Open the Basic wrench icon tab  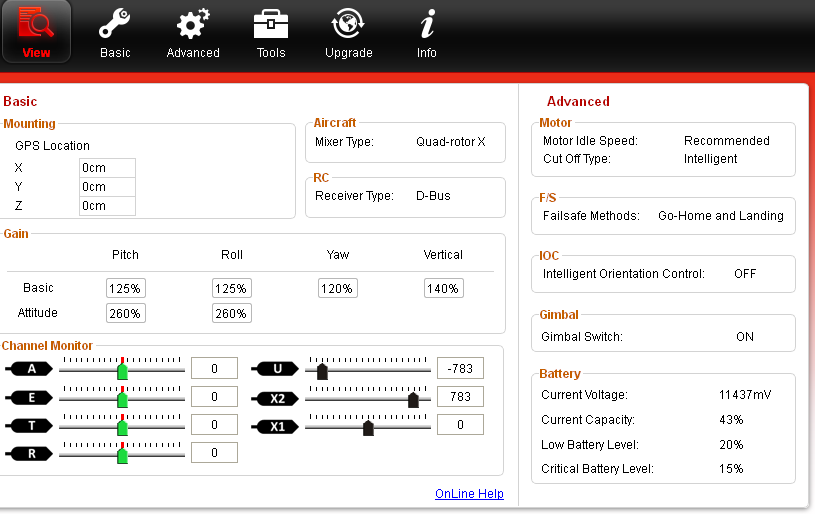tap(115, 32)
